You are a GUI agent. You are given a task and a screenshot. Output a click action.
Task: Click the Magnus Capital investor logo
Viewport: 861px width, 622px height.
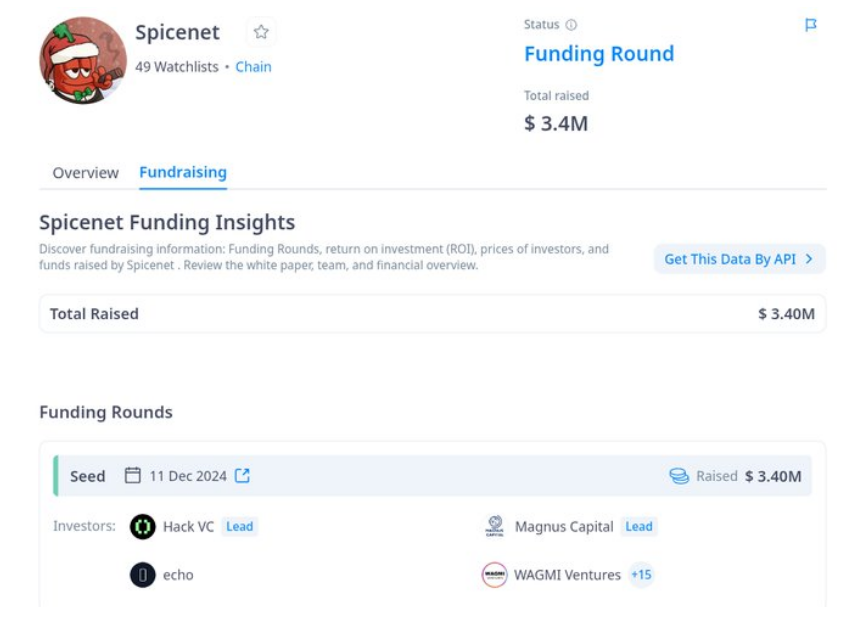click(494, 527)
